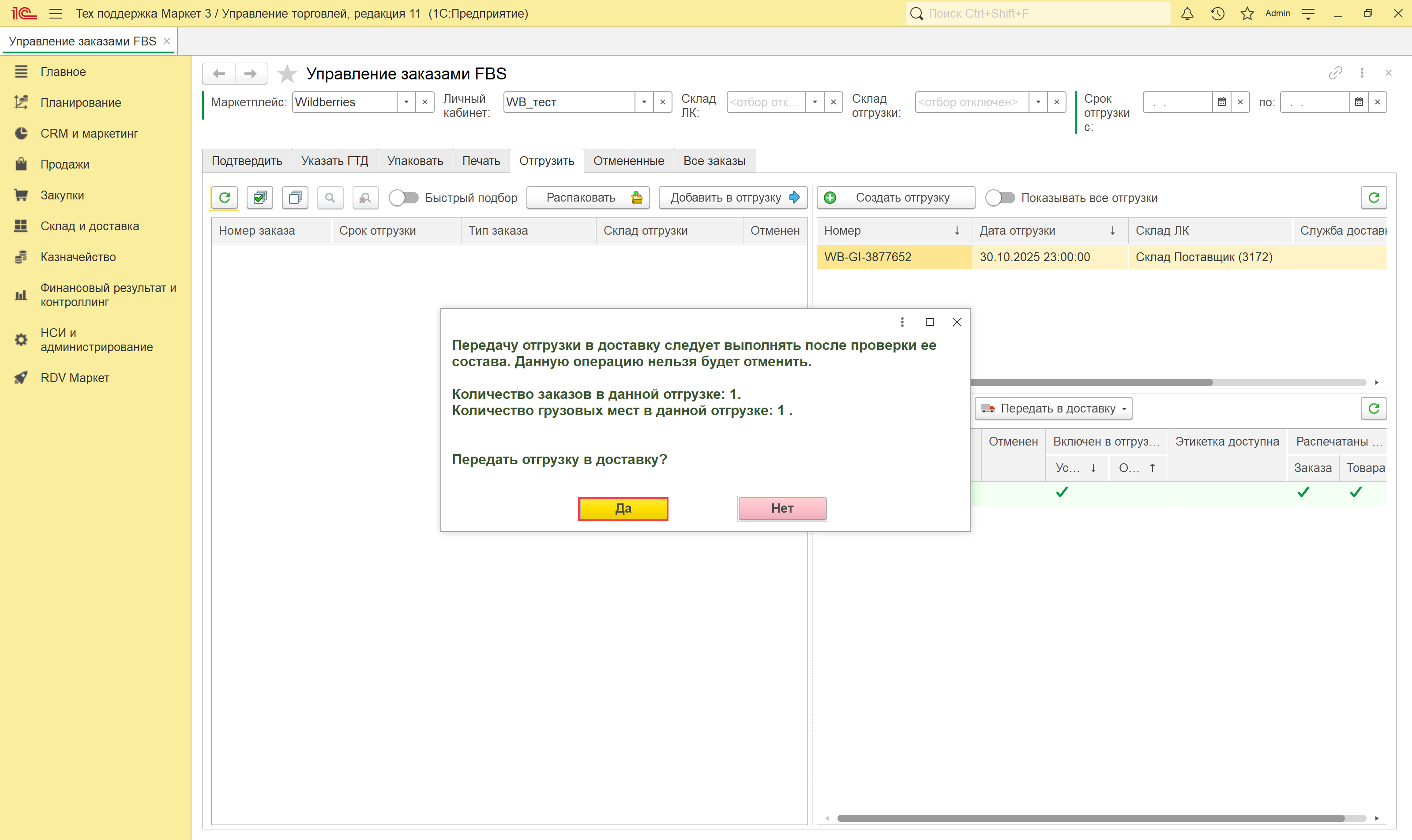The height and width of the screenshot is (840, 1412).
Task: Open the history clock icon
Action: coord(1217,14)
